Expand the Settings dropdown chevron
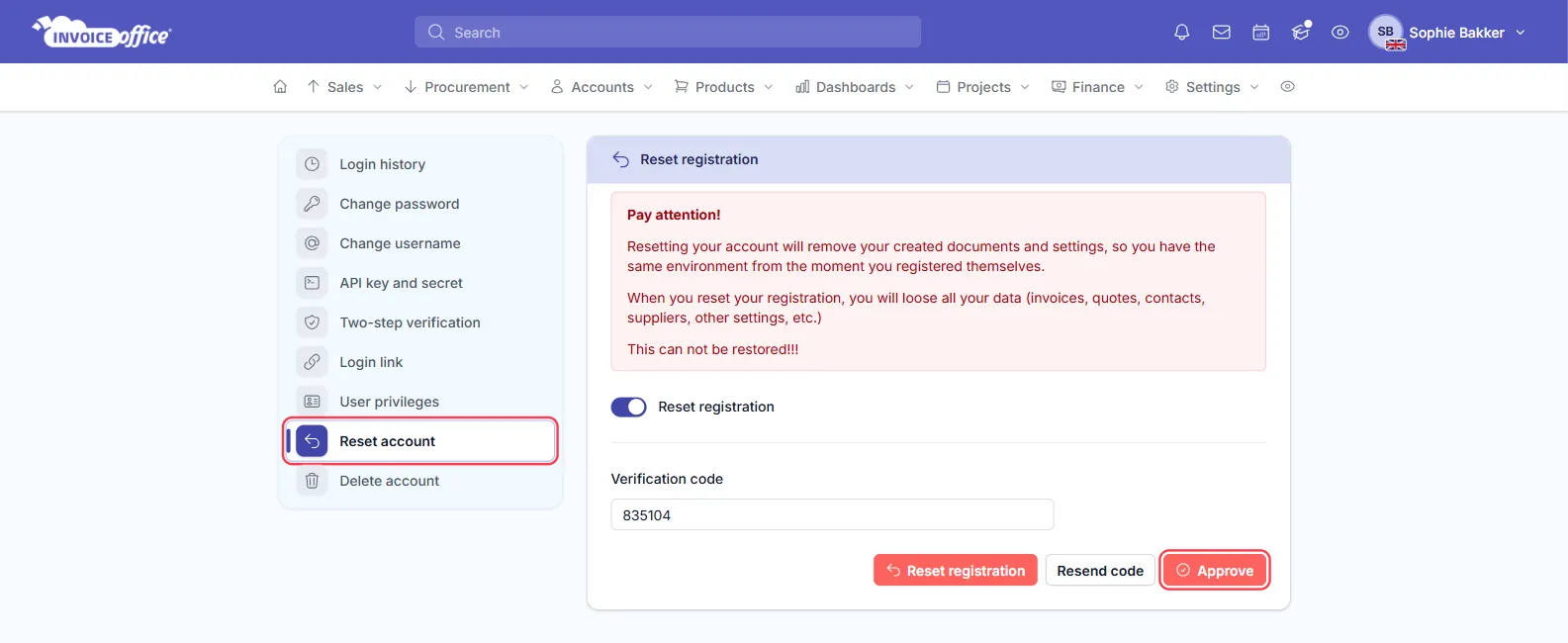Image resolution: width=1568 pixels, height=643 pixels. click(x=1254, y=87)
